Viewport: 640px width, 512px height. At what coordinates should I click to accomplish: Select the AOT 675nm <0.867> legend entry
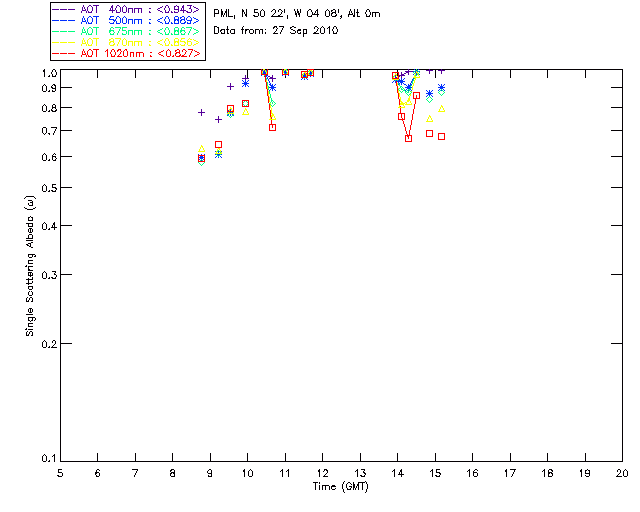126,31
